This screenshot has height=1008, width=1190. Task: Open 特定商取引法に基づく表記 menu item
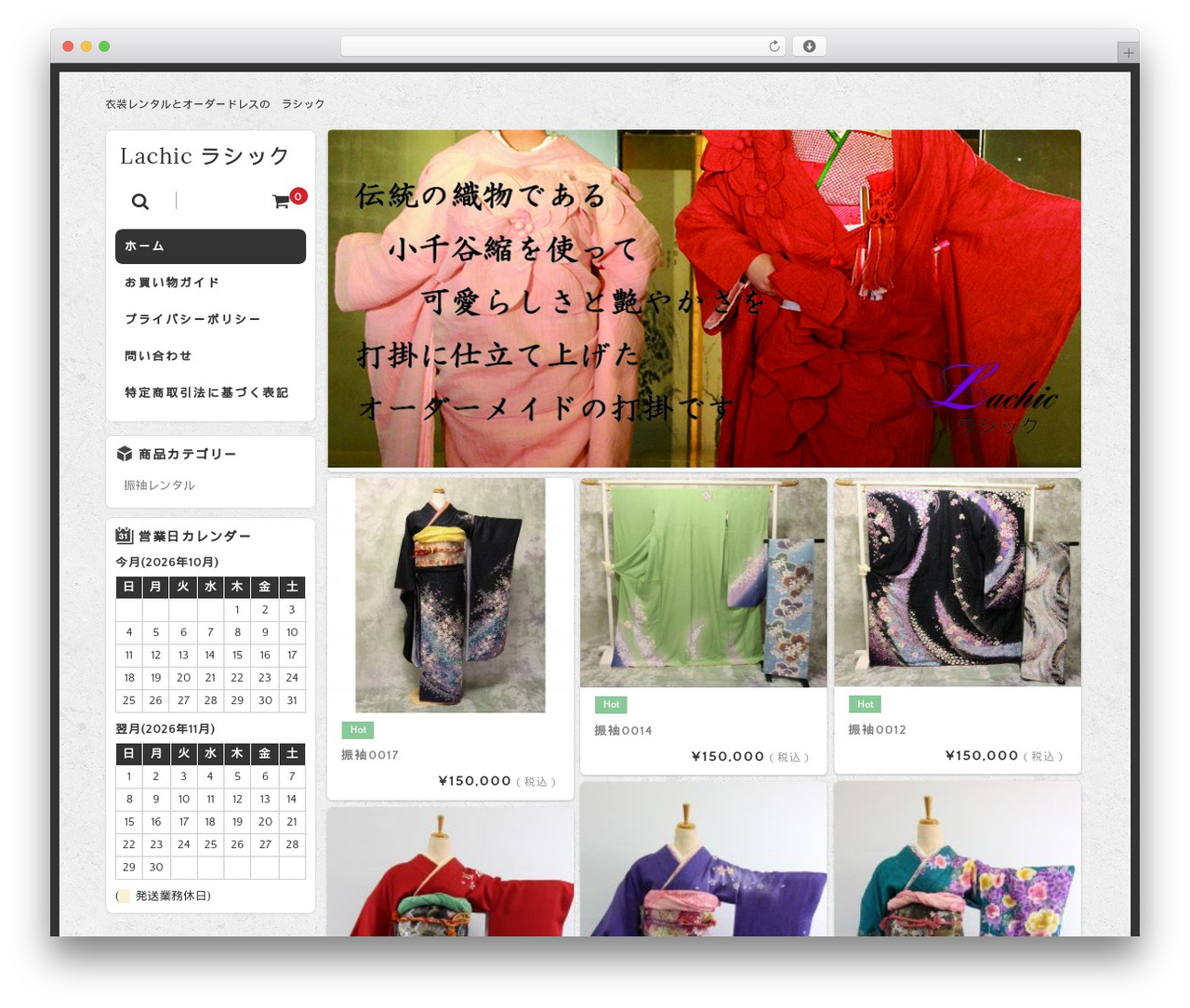click(206, 392)
